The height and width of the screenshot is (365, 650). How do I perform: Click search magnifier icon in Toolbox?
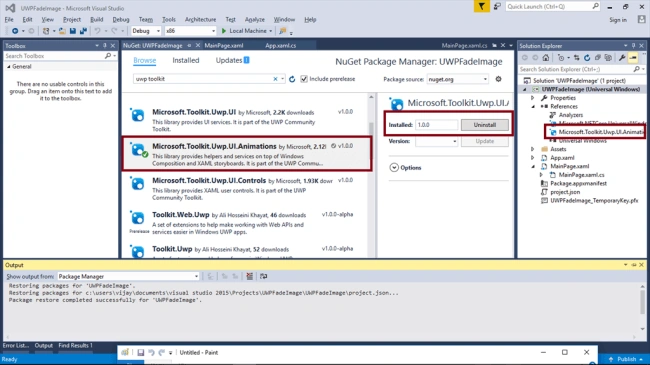108,56
